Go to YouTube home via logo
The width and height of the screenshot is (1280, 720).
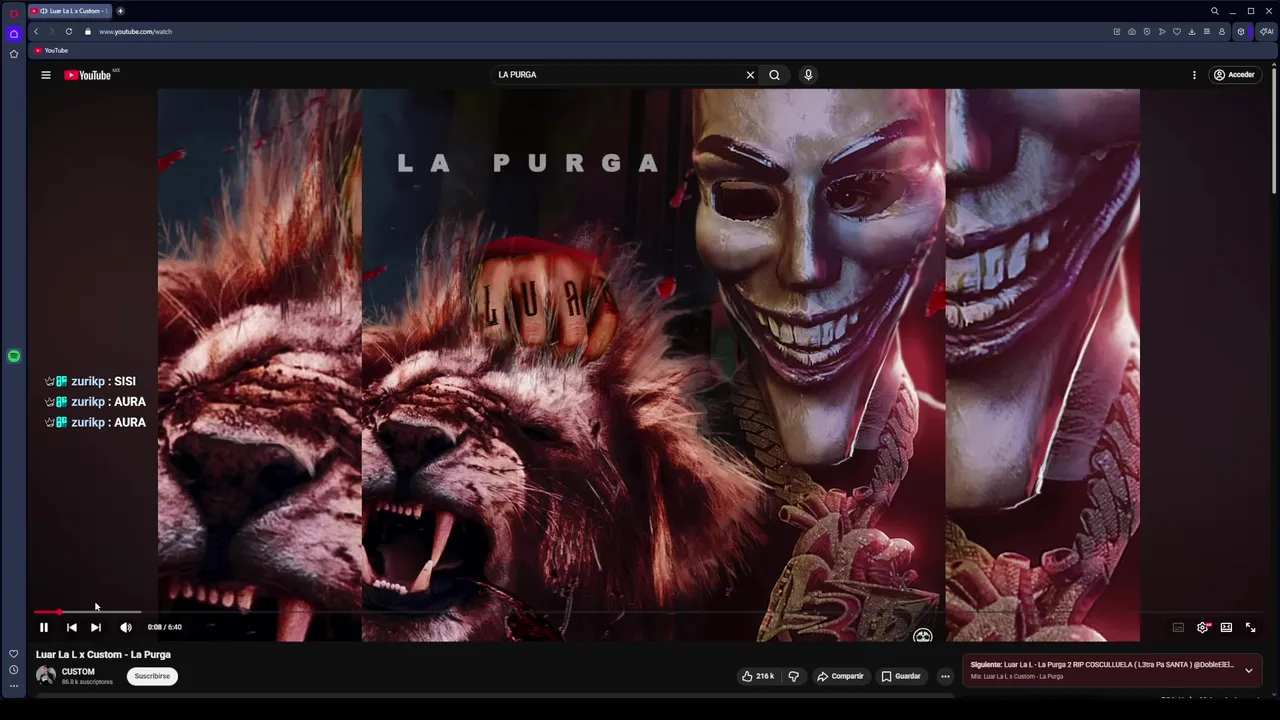88,75
